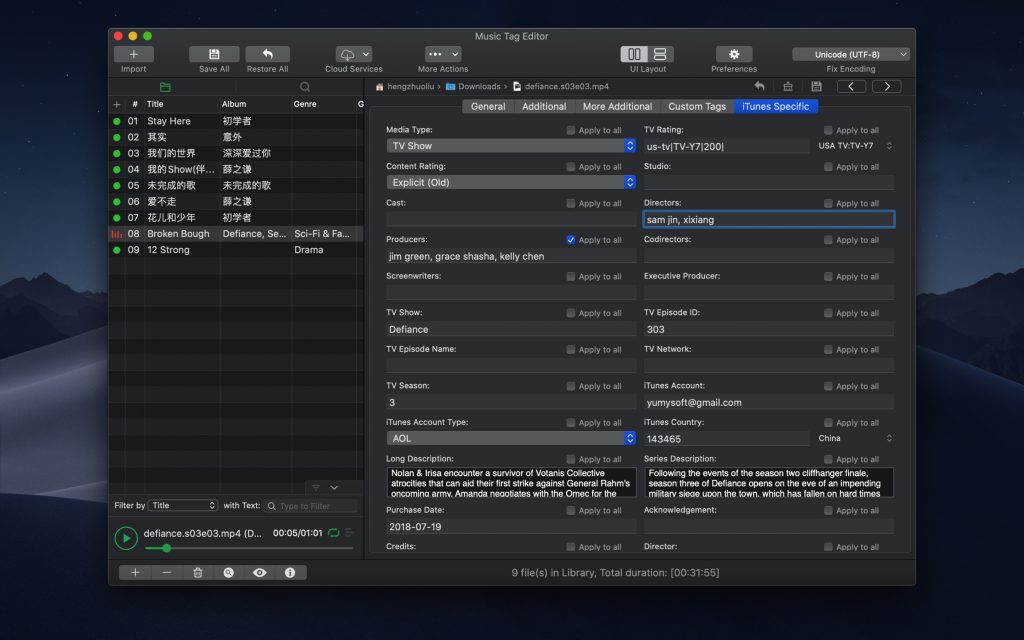This screenshot has width=1024, height=640.
Task: Open the Unicode (UTF-8) encoding dropdown
Action: click(x=851, y=54)
